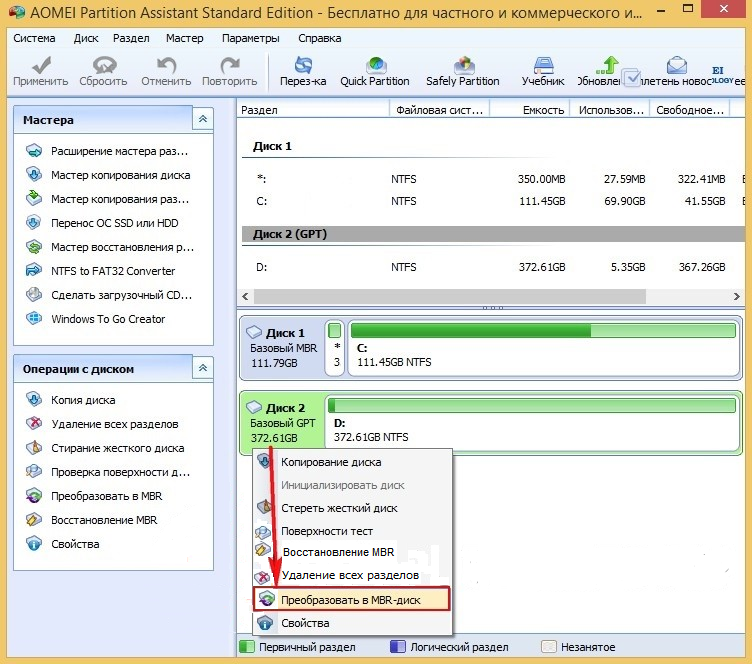
Task: Open the Диск menu
Action: click(x=86, y=38)
